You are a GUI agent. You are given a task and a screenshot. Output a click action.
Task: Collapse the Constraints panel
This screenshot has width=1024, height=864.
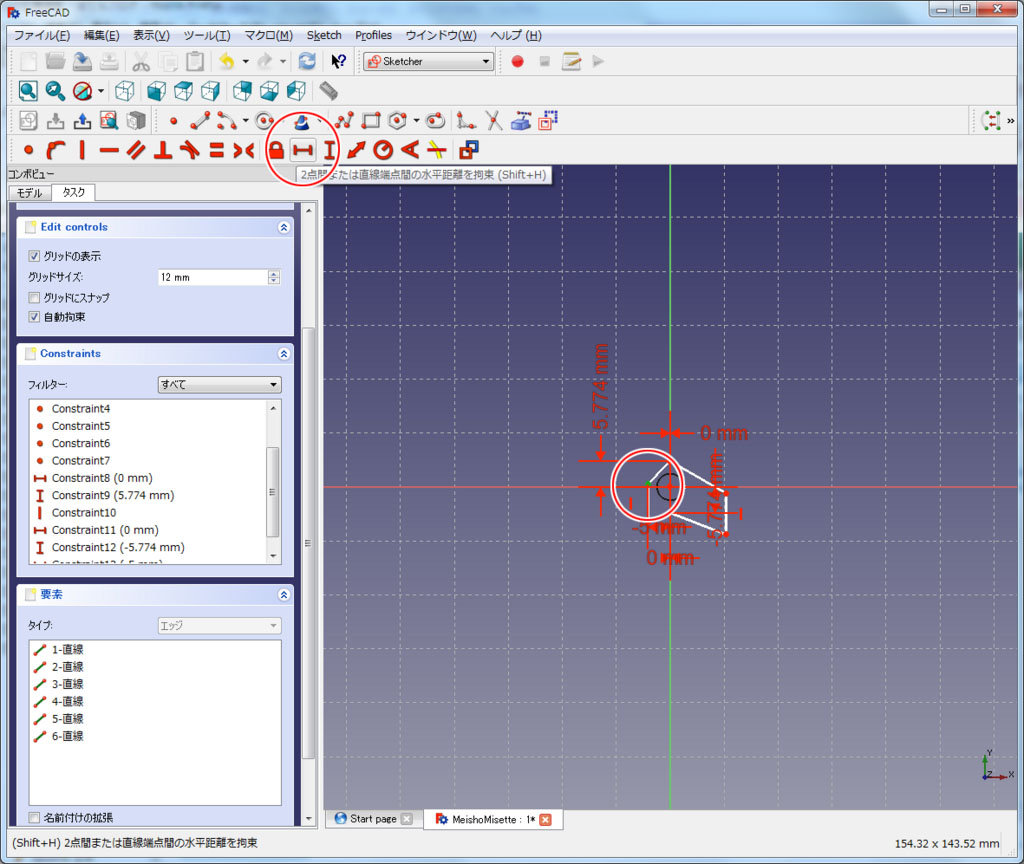click(283, 354)
